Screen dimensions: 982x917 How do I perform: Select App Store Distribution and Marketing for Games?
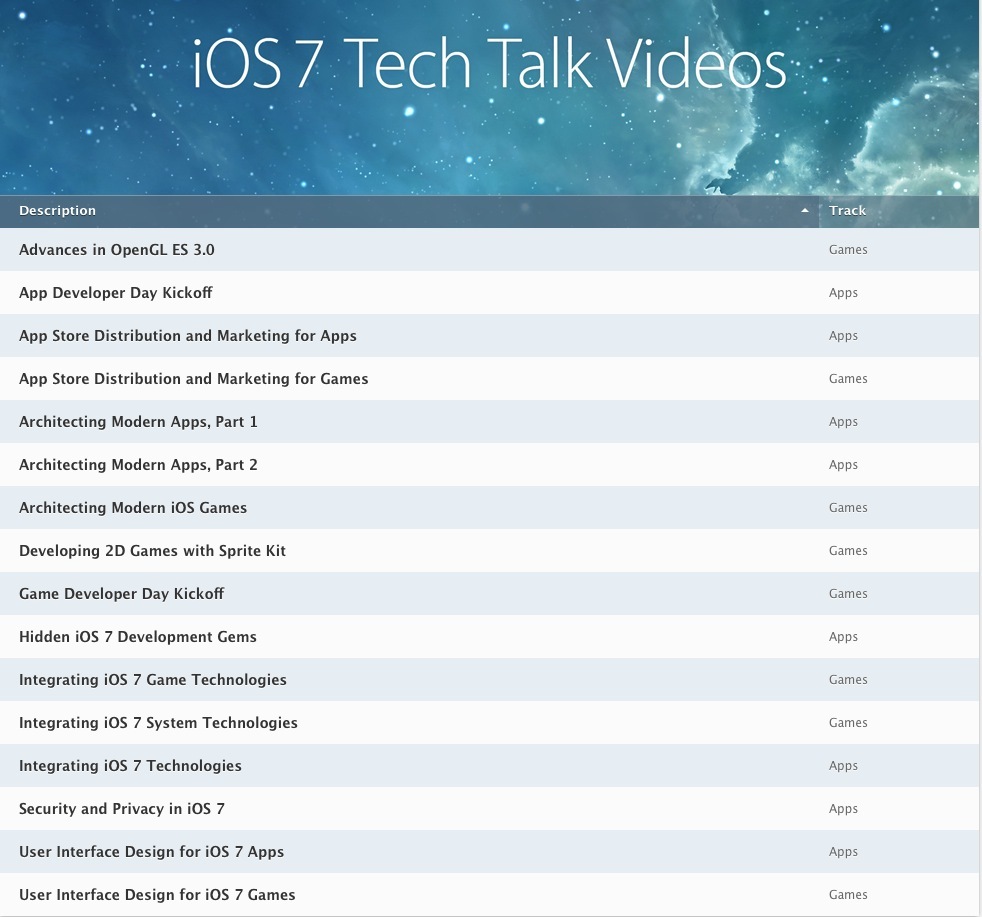coord(194,379)
